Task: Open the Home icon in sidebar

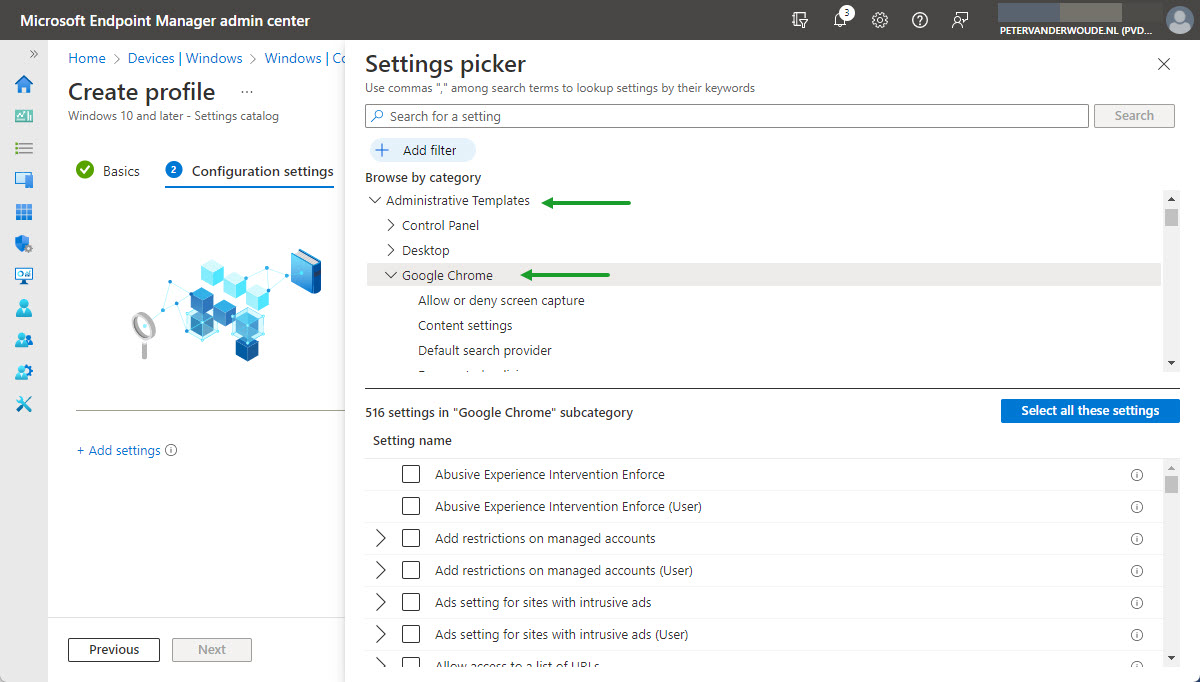Action: pos(24,84)
